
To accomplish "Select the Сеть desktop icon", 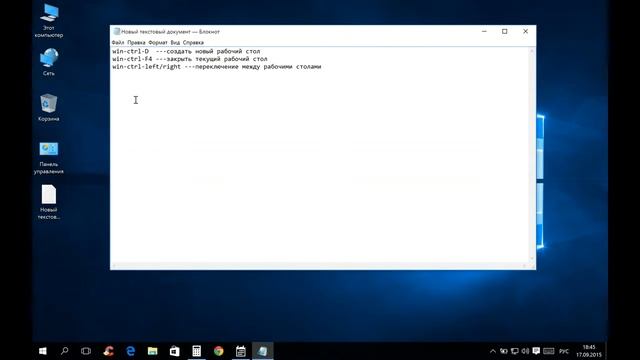I will tap(49, 62).
